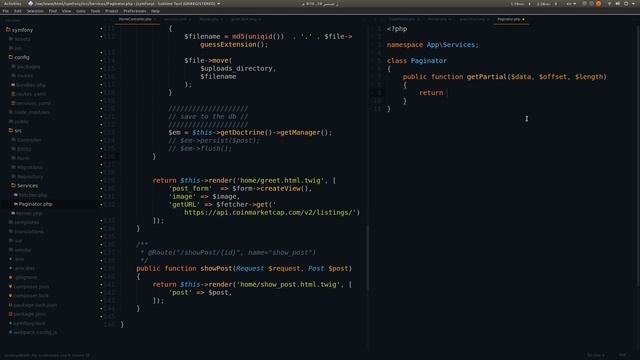Image resolution: width=640 pixels, height=360 pixels.
Task: Open the Preferences menu
Action: coord(135,11)
